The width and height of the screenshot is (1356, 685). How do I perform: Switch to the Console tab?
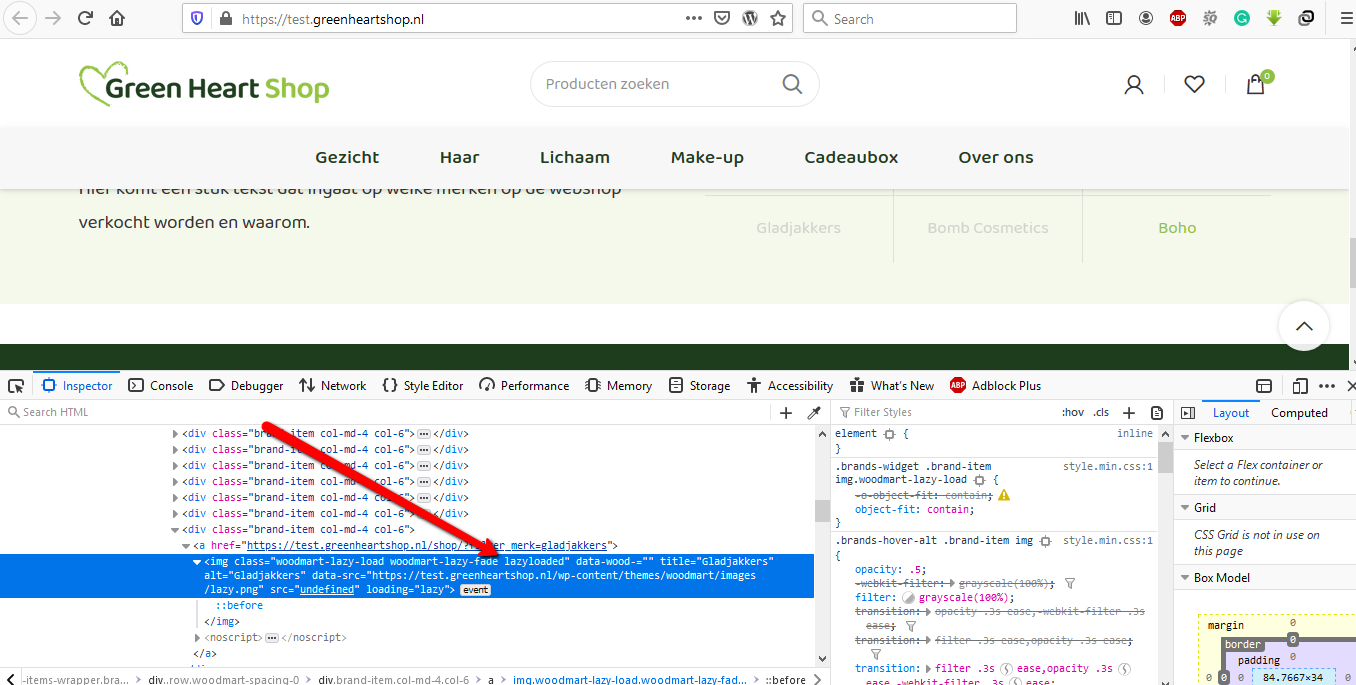point(162,386)
